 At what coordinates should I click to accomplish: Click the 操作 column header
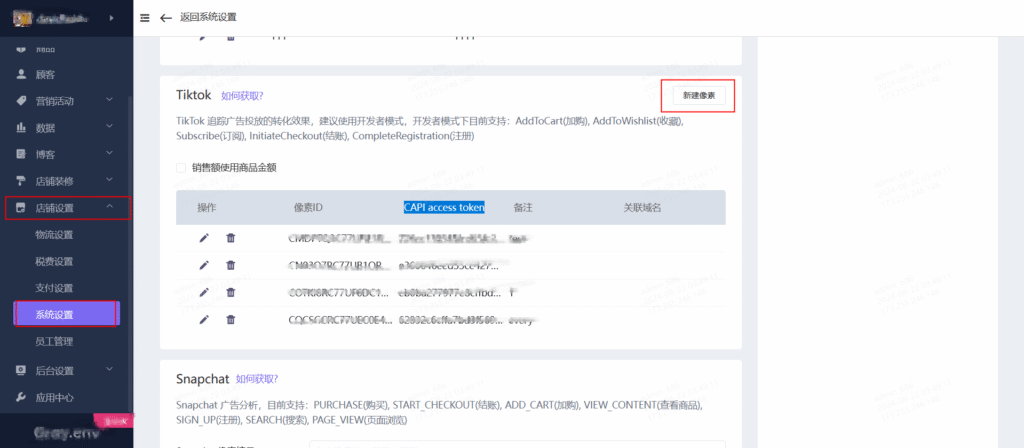coord(207,208)
